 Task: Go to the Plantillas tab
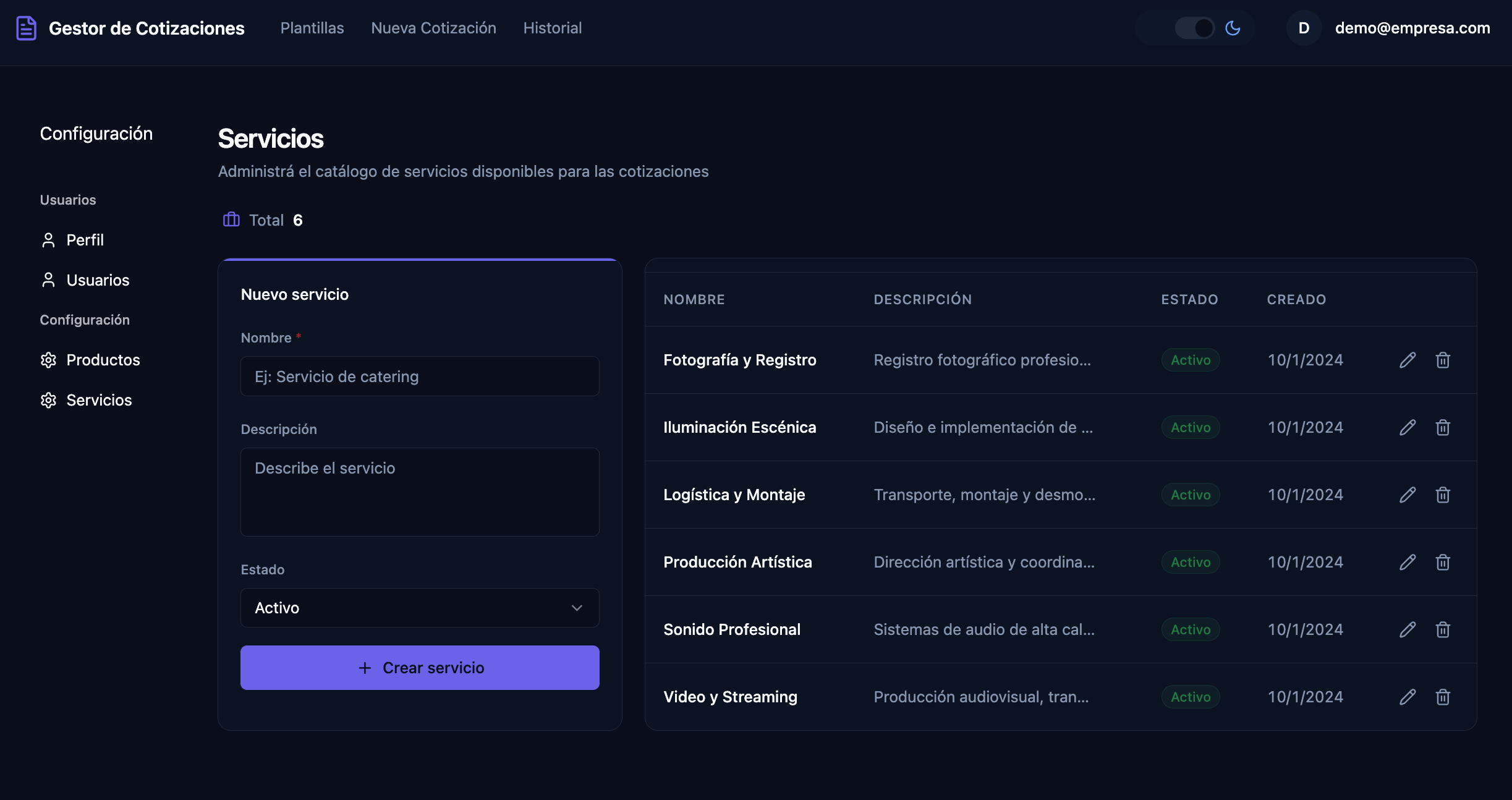[312, 28]
